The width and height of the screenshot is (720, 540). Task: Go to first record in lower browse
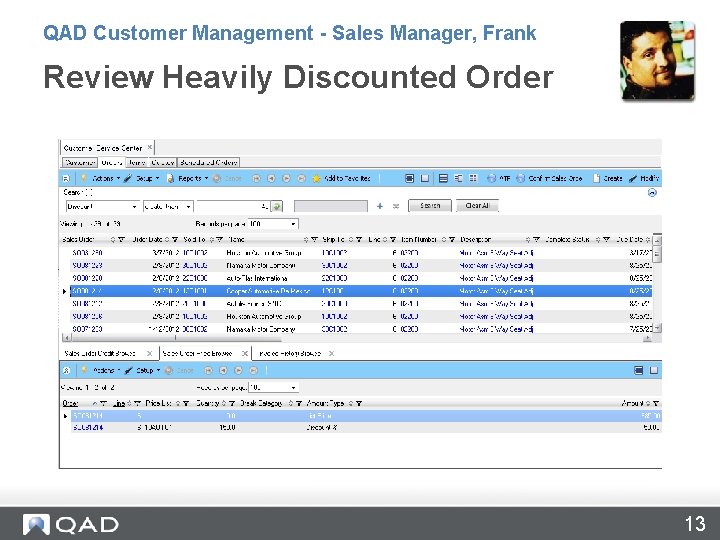(x=208, y=370)
